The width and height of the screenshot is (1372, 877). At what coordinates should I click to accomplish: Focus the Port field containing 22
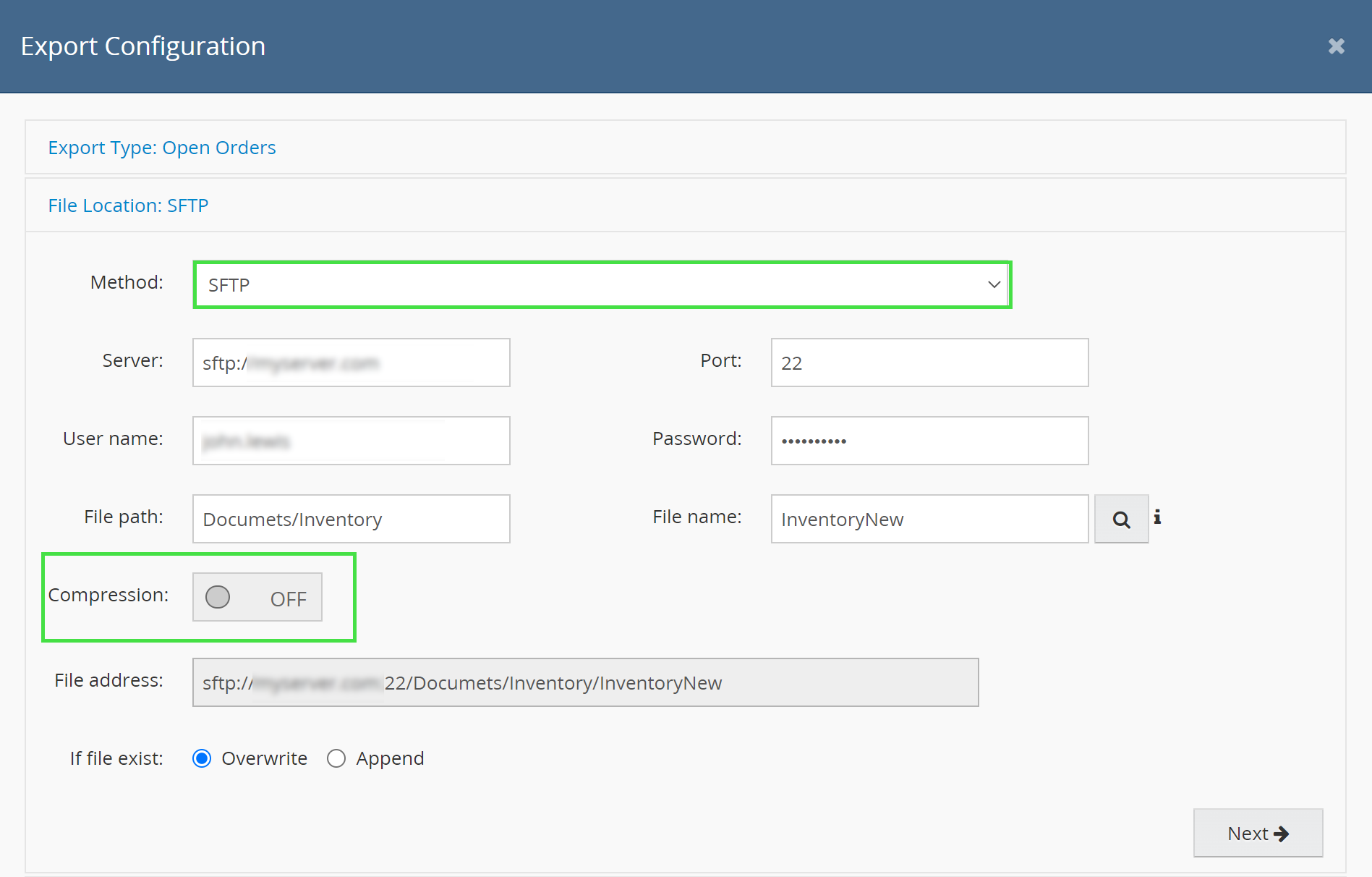[x=929, y=363]
